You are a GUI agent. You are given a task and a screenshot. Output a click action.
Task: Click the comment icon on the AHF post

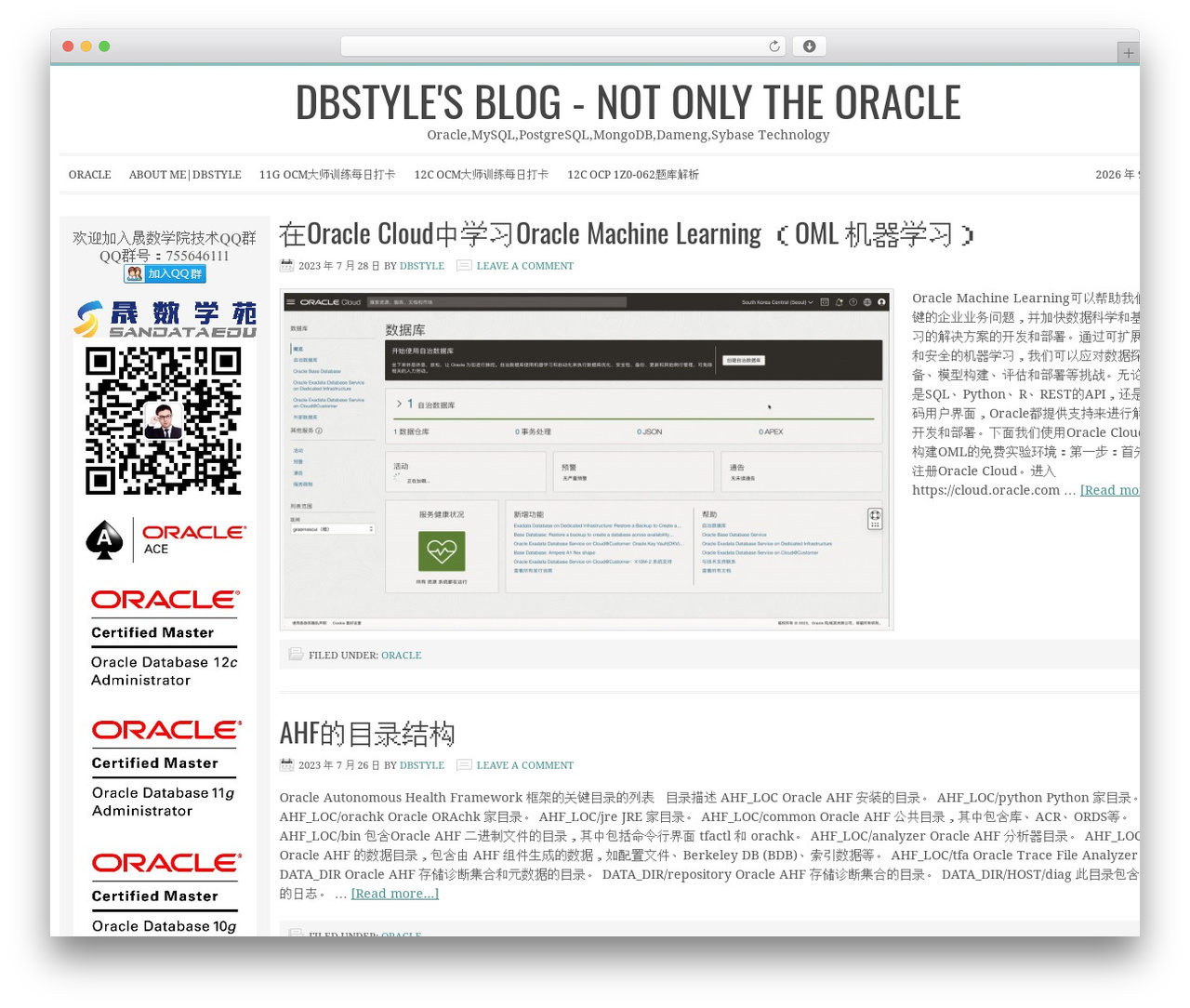pos(464,765)
